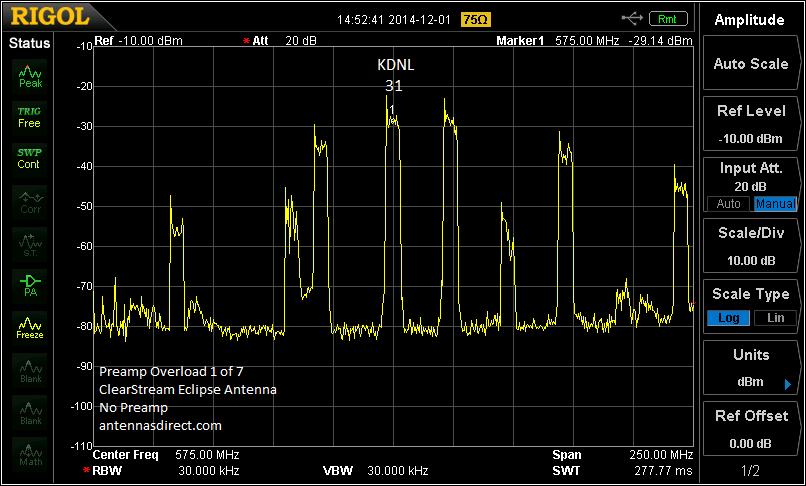Select Log scale type
806x486 pixels.
(x=729, y=317)
